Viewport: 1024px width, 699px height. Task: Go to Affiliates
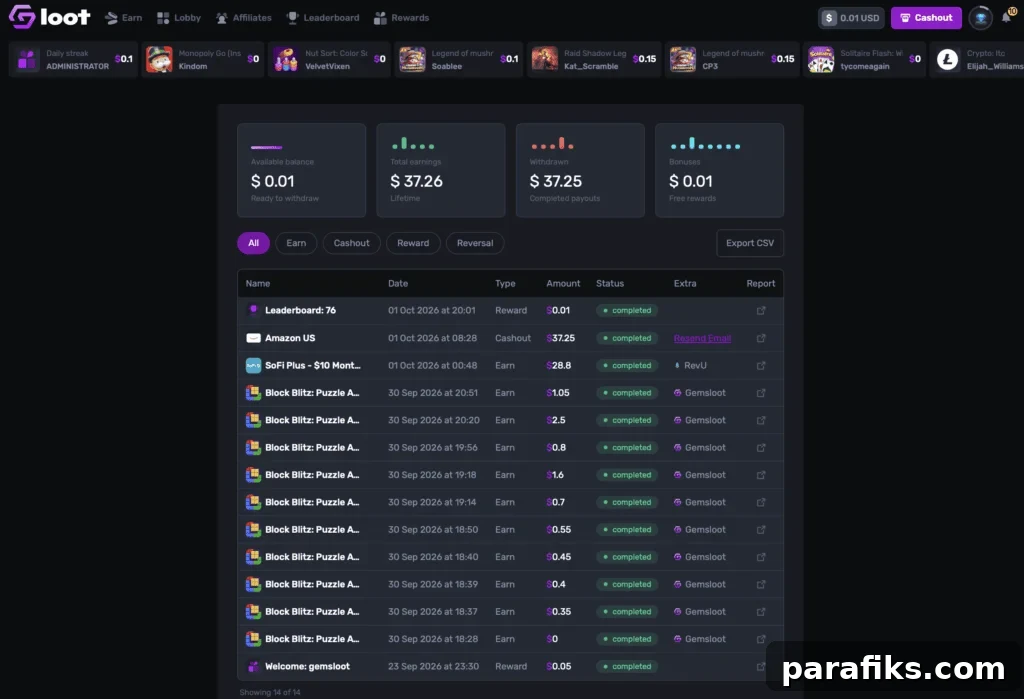tap(244, 18)
